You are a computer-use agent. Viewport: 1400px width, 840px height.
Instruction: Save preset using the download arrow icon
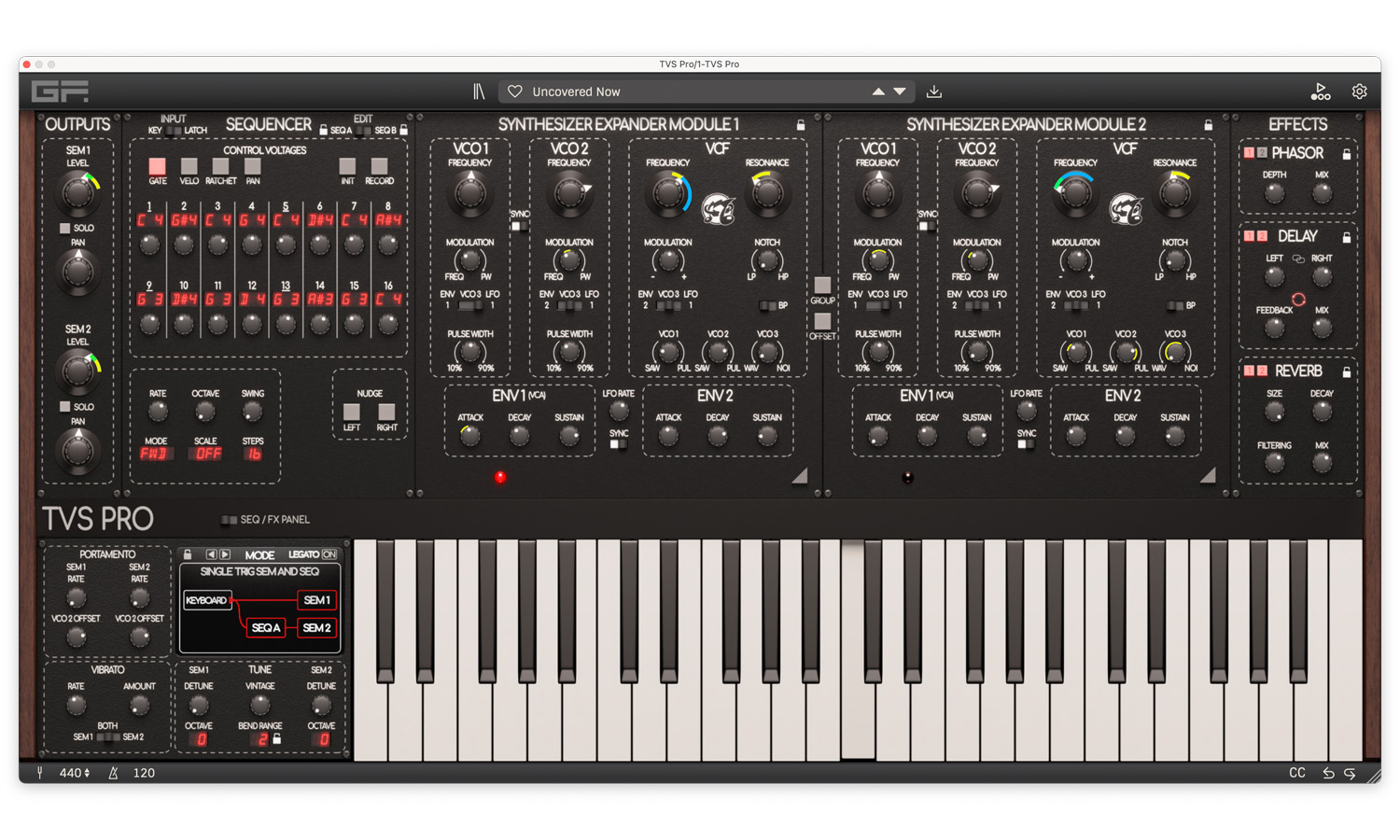[x=934, y=91]
